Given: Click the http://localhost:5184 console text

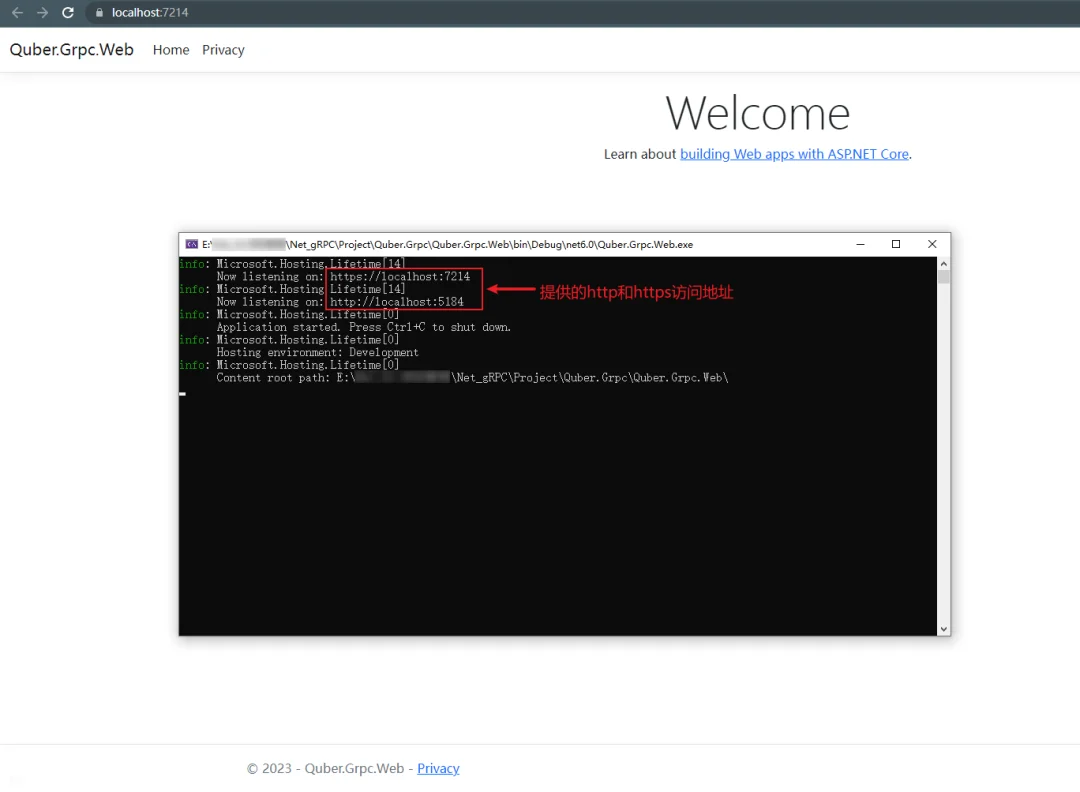Looking at the screenshot, I should click(x=397, y=302).
